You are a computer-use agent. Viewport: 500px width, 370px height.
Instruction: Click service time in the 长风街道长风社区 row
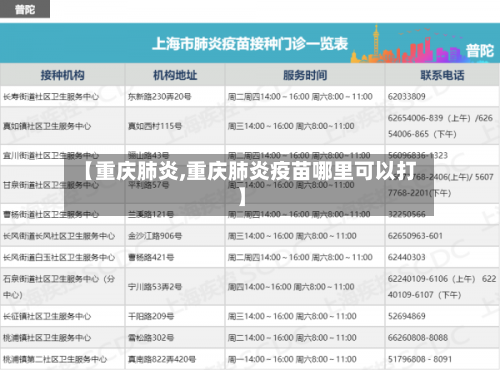pyautogui.click(x=292, y=236)
